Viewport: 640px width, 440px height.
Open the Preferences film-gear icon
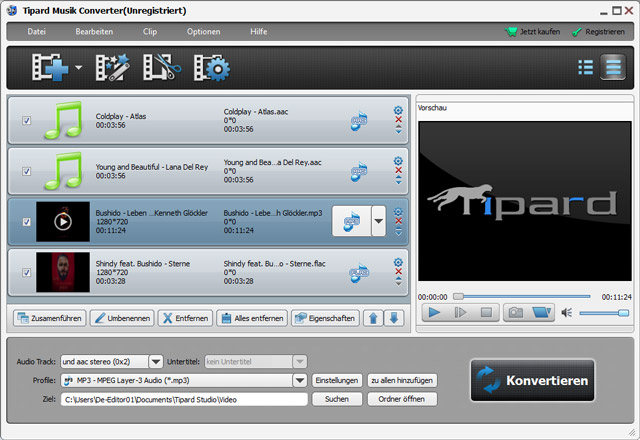coord(211,67)
